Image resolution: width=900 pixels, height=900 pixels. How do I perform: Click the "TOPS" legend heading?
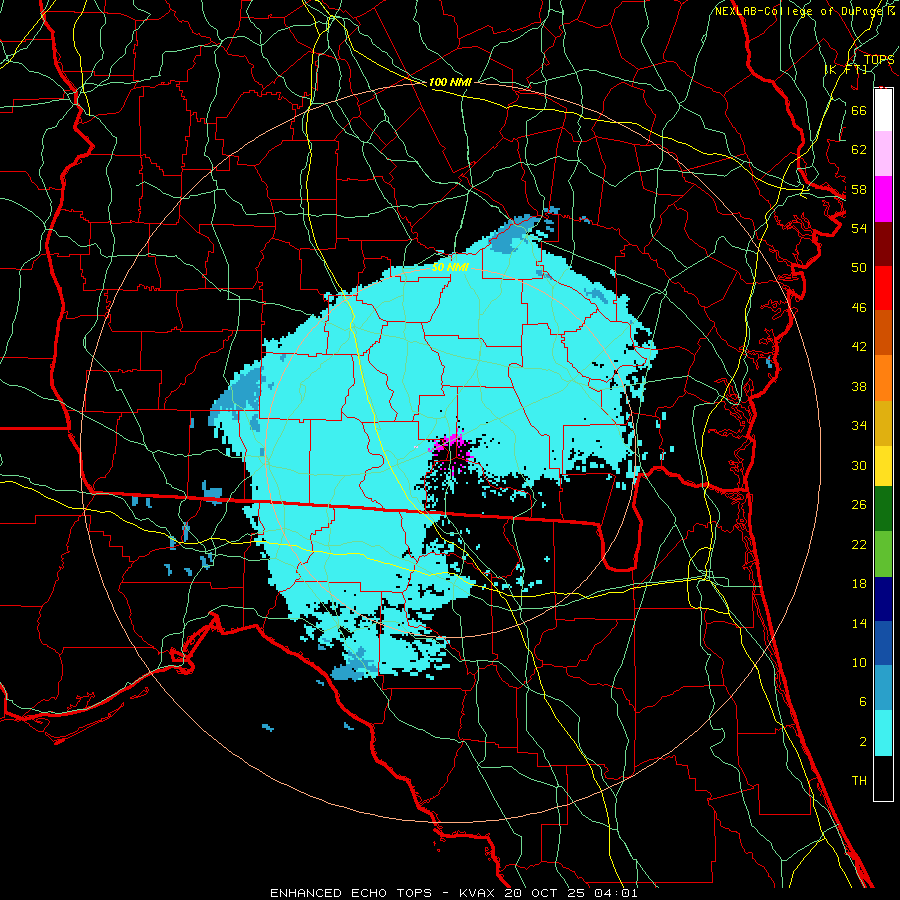879,59
